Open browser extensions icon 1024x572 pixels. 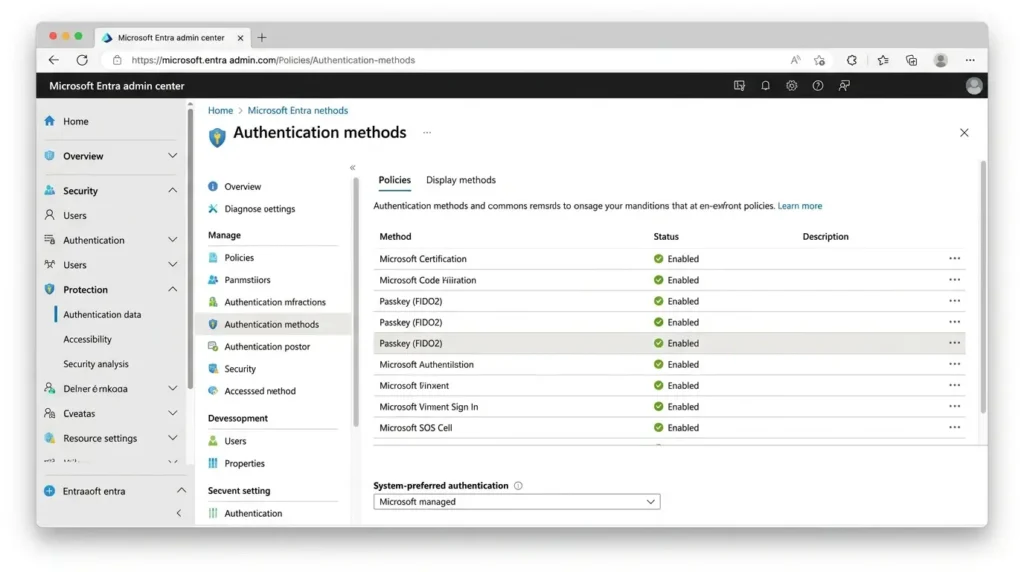[852, 60]
